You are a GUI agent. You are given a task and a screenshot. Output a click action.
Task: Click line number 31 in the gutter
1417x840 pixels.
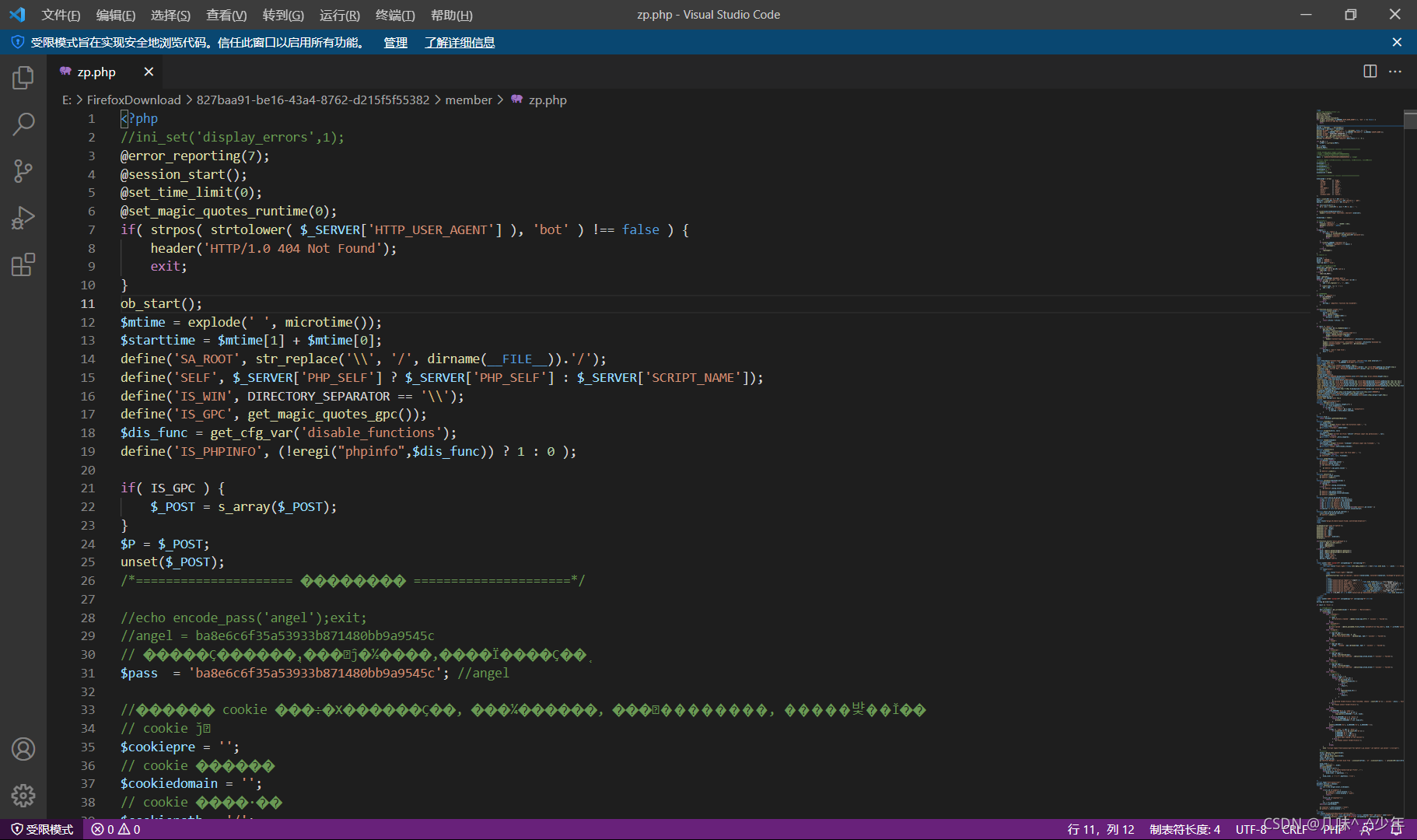pos(88,673)
